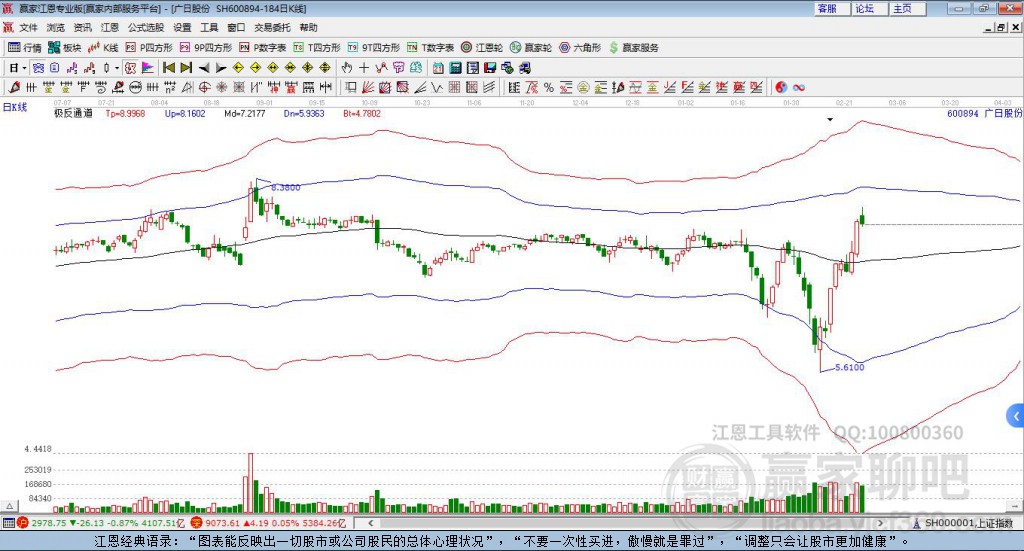
Task: Open the 帮助 menu
Action: (x=308, y=27)
